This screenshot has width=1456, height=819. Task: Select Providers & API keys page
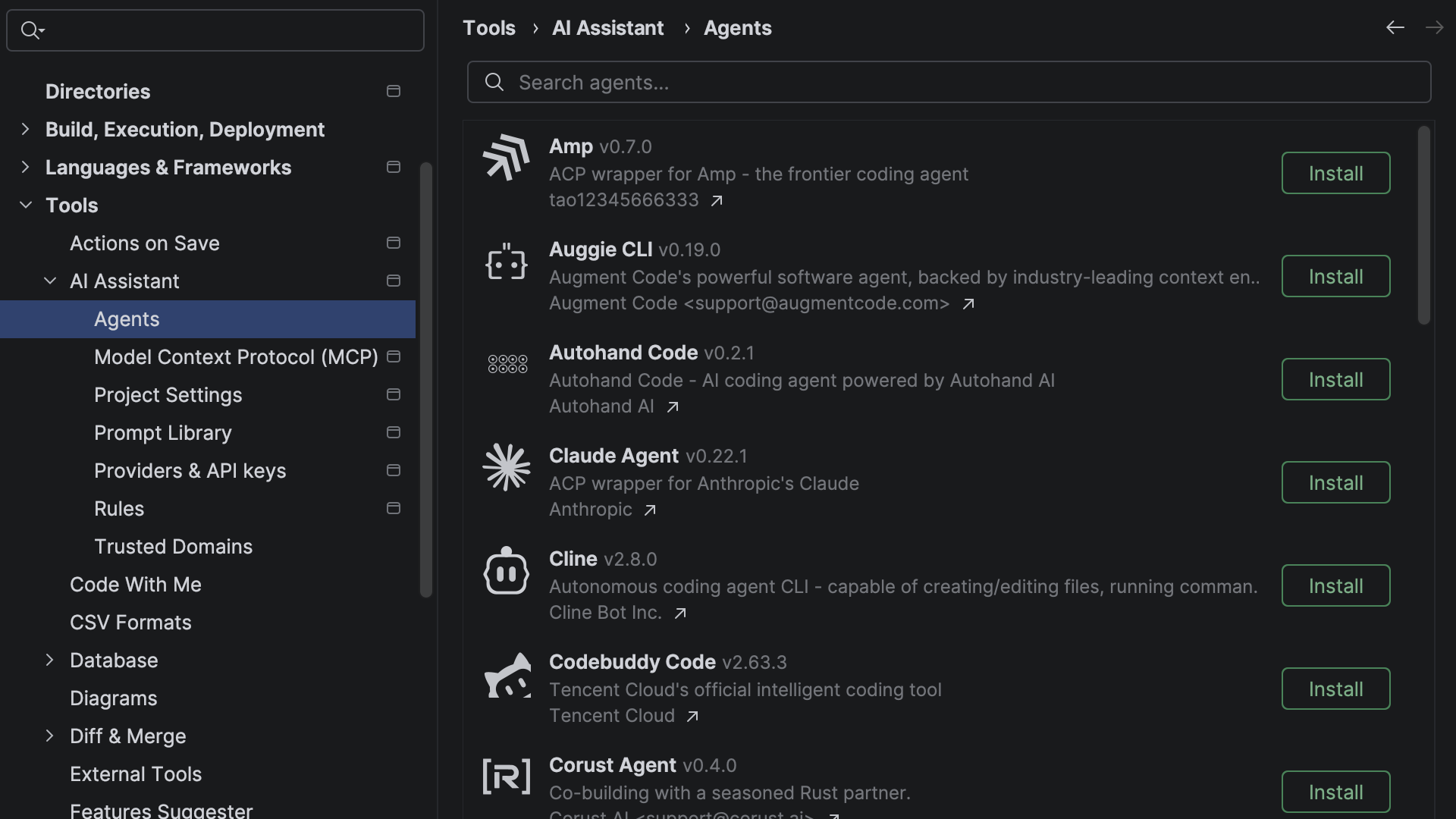pyautogui.click(x=190, y=471)
